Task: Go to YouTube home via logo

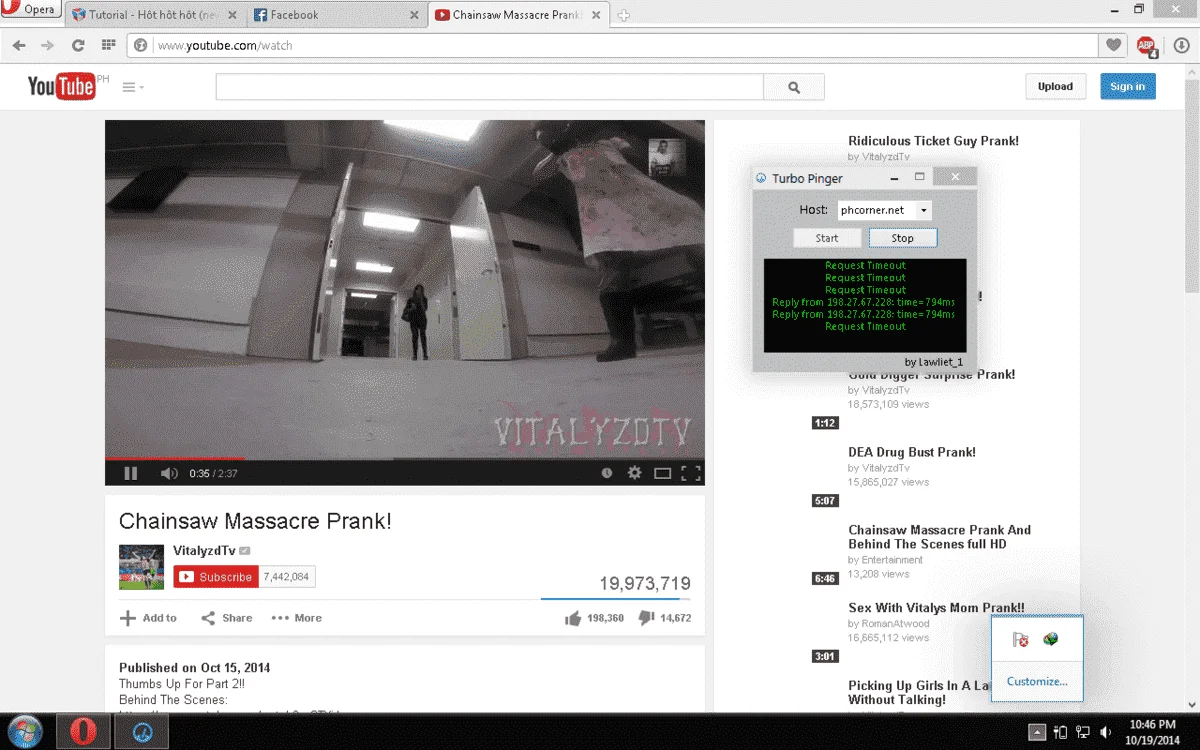Action: [x=62, y=86]
